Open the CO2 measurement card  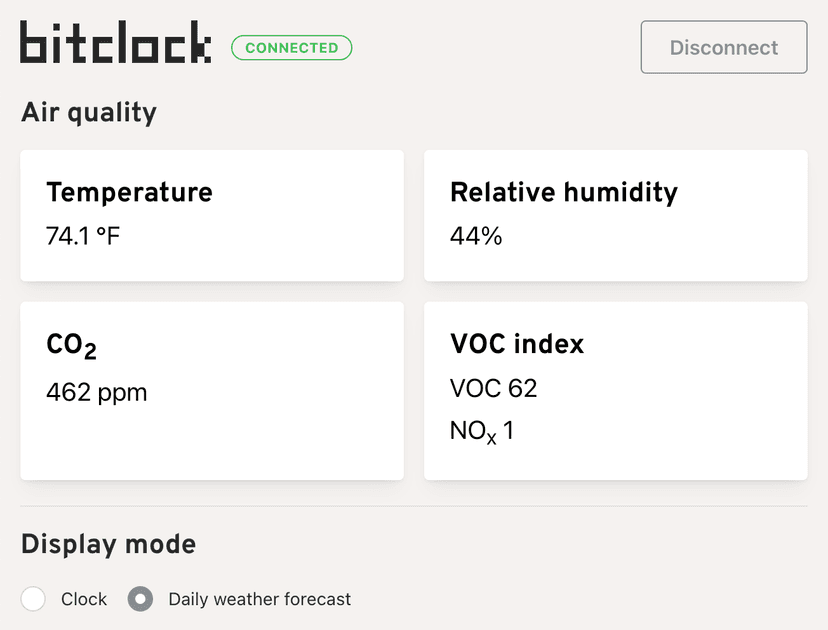pyautogui.click(x=212, y=390)
